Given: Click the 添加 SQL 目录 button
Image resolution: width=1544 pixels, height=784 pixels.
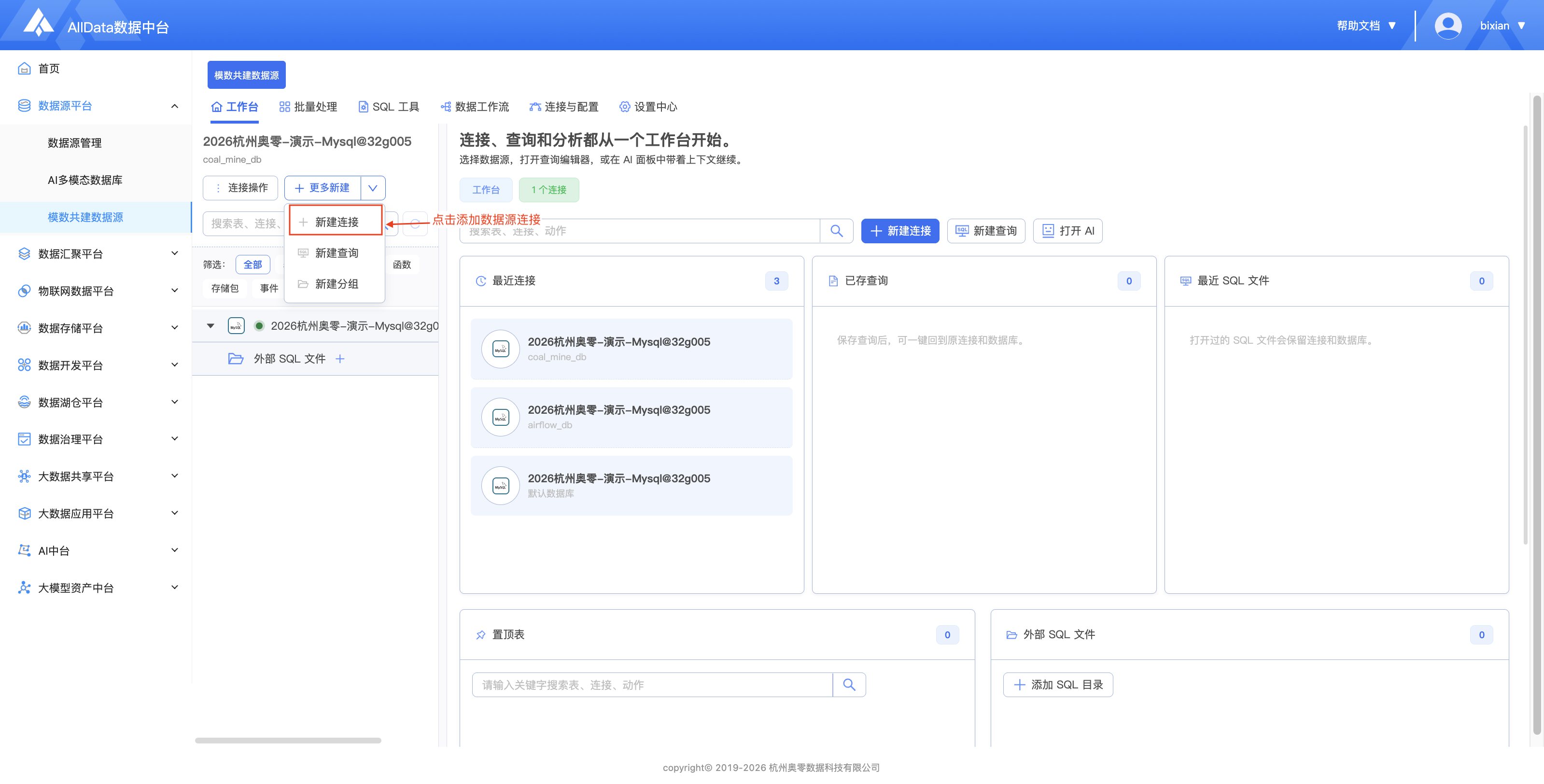Looking at the screenshot, I should 1058,685.
